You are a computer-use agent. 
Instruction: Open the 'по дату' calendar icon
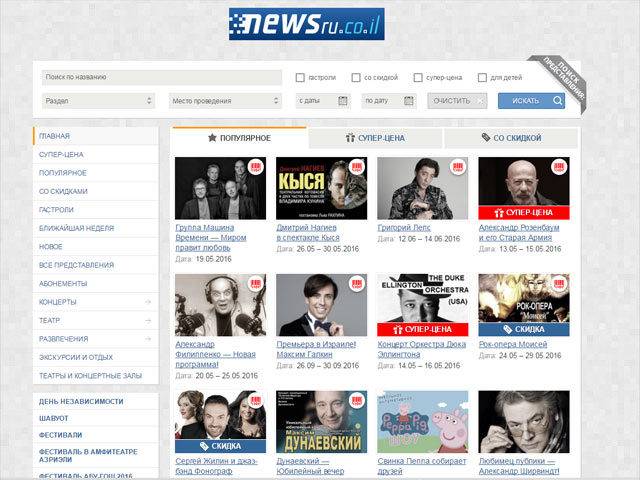point(409,101)
